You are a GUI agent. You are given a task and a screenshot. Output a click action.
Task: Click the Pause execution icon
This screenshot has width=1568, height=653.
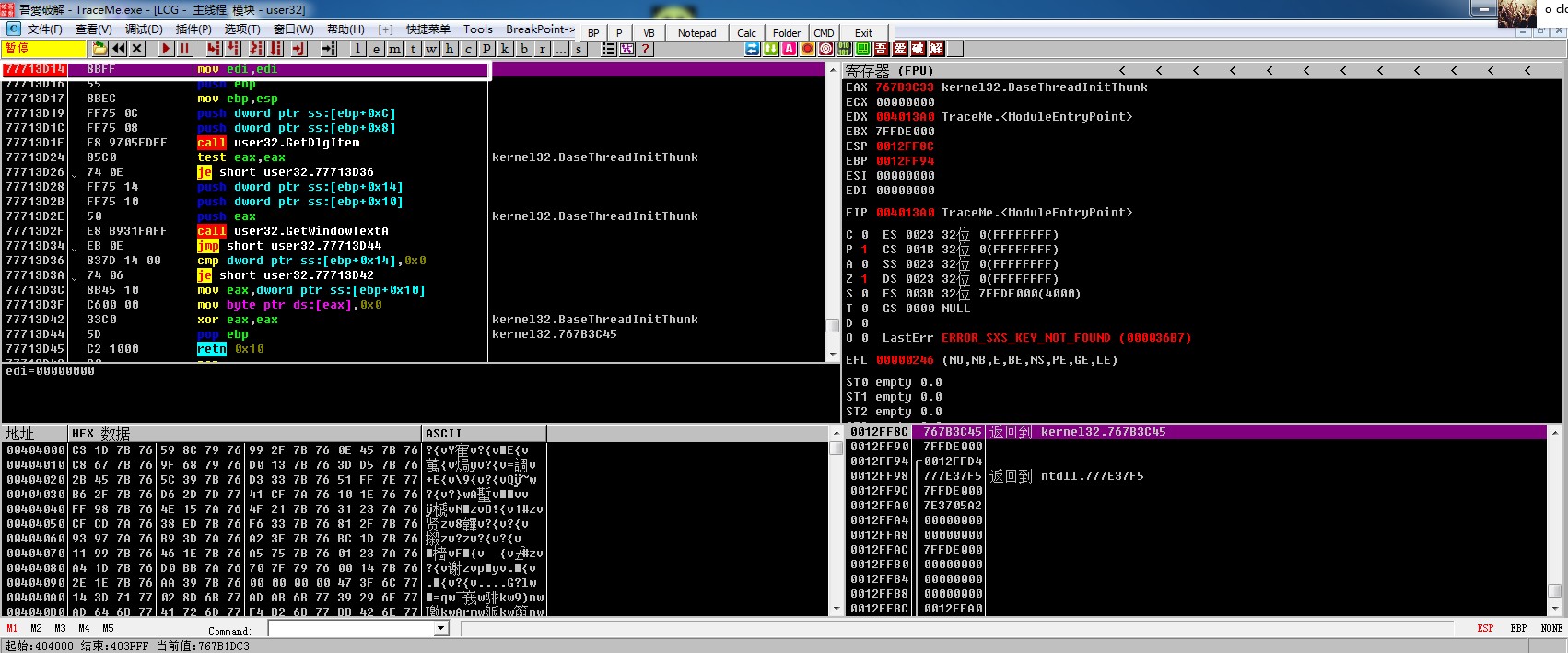(x=184, y=49)
